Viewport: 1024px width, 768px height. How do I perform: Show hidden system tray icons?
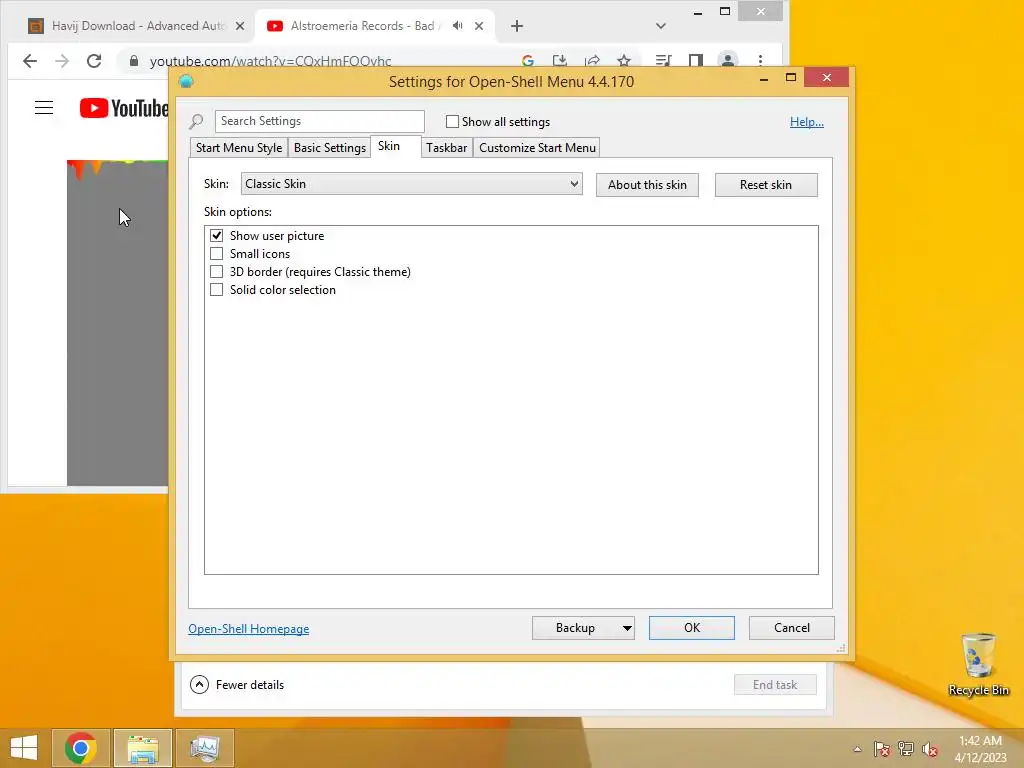(x=857, y=749)
